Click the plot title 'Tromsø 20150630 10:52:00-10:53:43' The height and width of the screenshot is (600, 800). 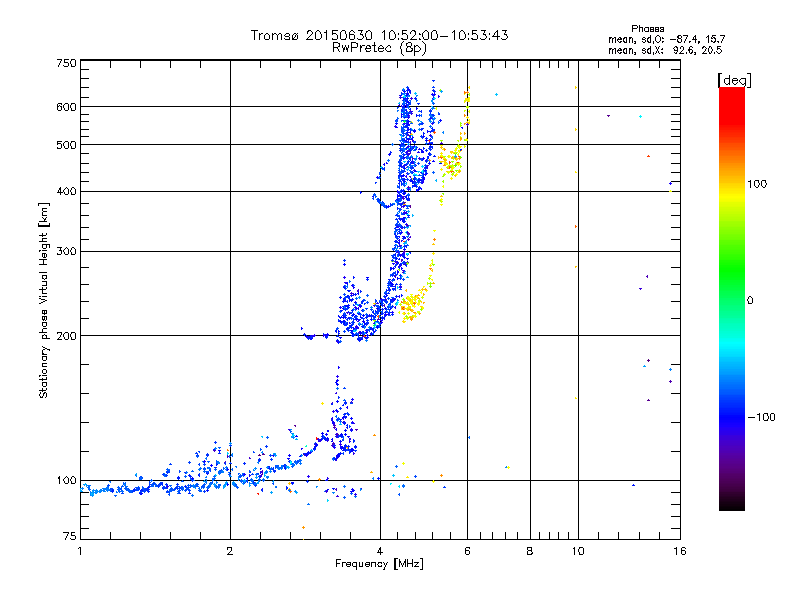tap(379, 35)
